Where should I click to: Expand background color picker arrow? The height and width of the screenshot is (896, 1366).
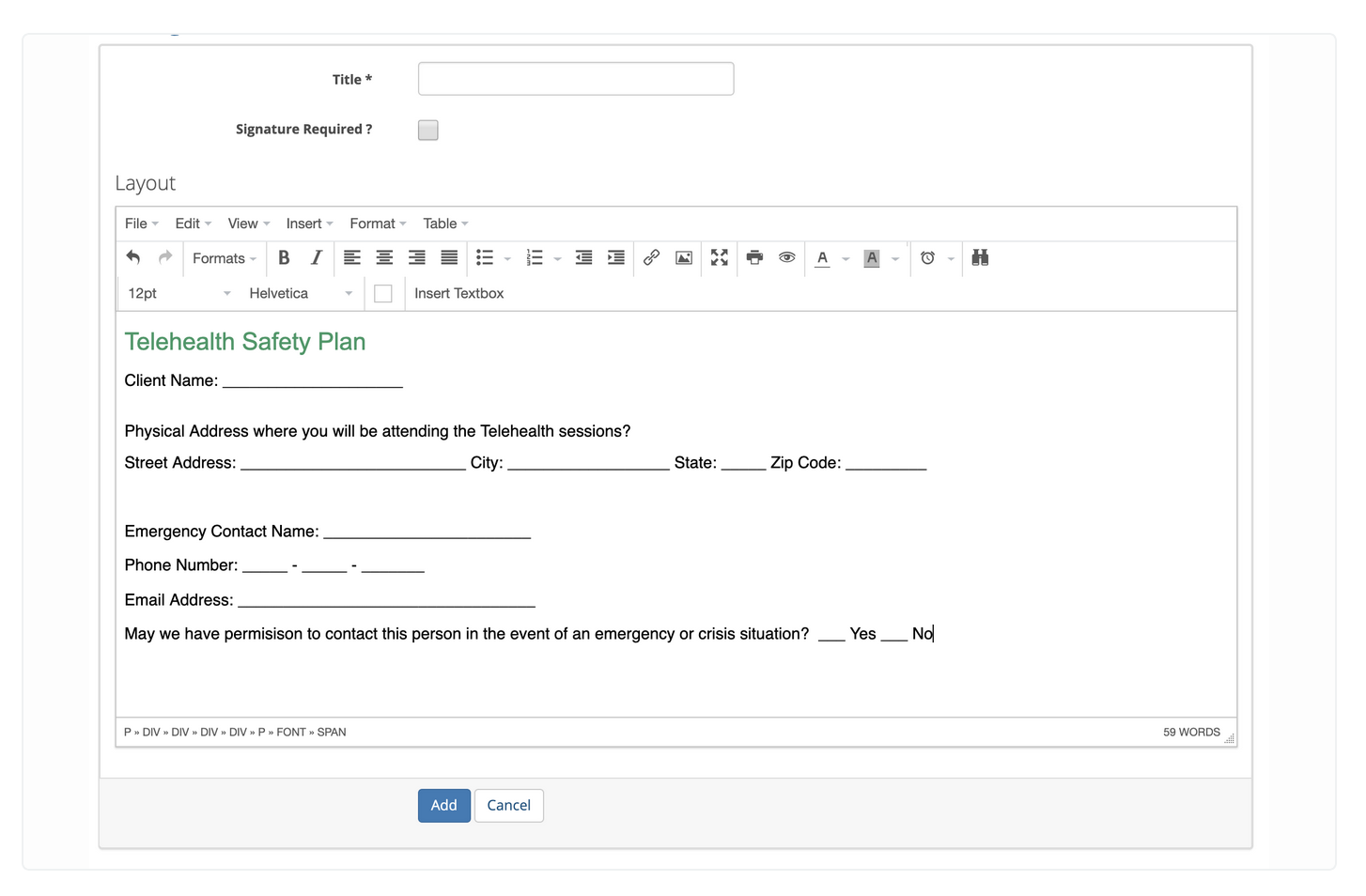(895, 258)
